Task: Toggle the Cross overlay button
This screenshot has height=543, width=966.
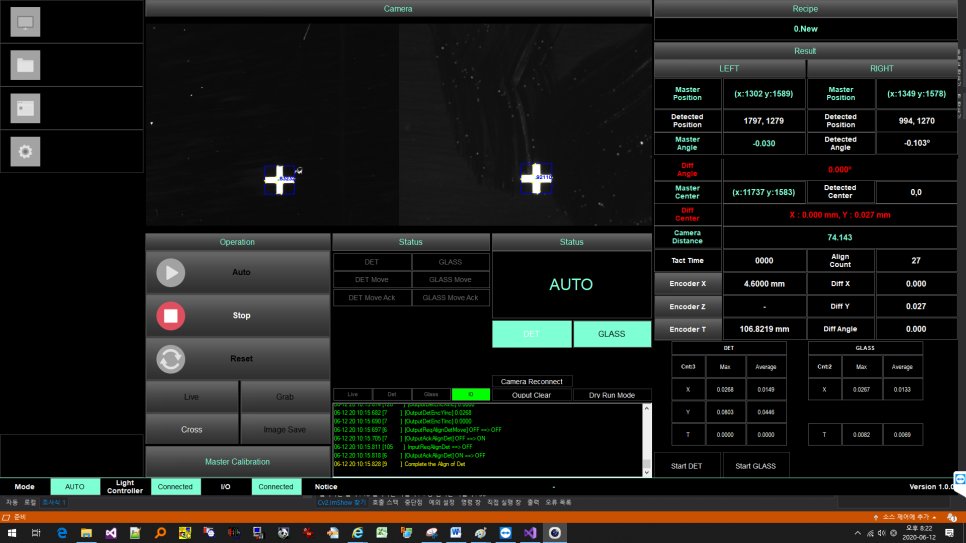Action: pyautogui.click(x=192, y=430)
